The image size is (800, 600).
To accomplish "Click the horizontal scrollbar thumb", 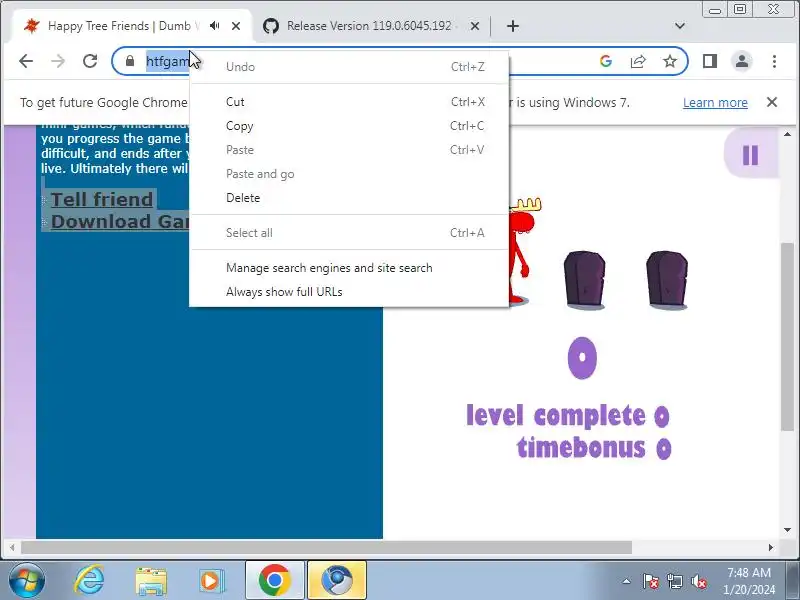I will point(326,547).
